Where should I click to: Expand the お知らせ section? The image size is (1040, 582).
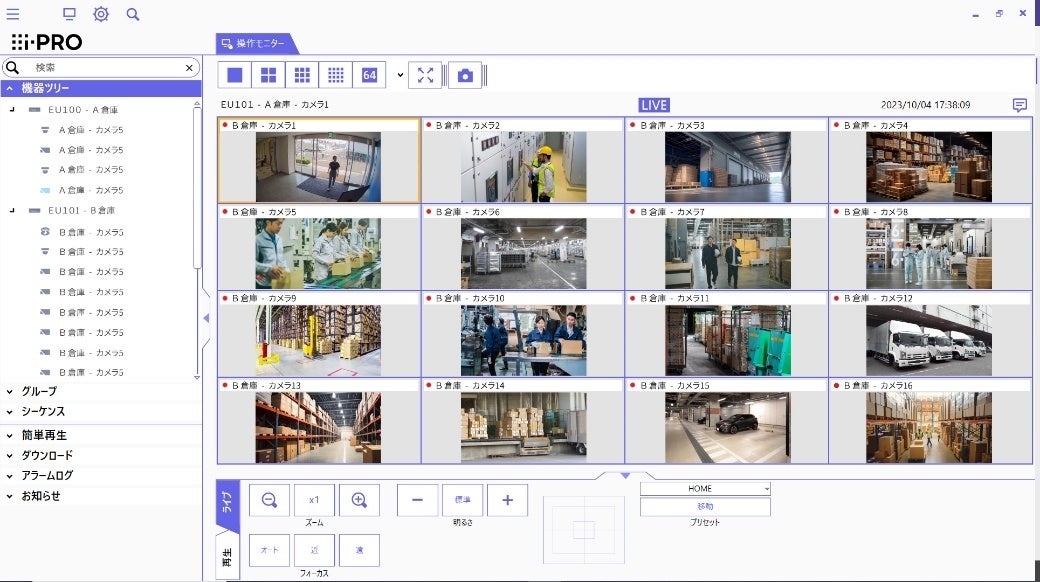point(101,496)
